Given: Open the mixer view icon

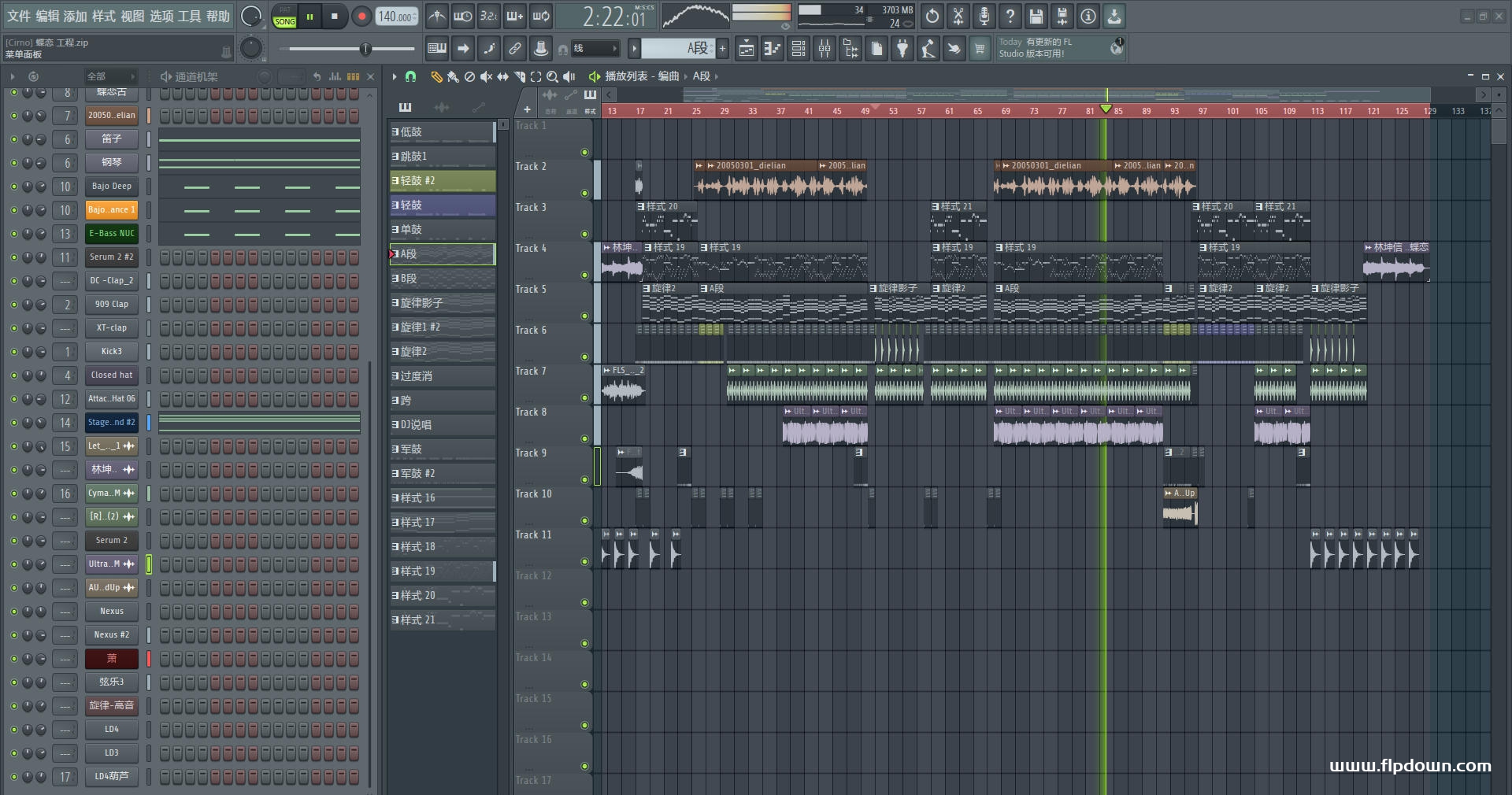Looking at the screenshot, I should coord(825,49).
